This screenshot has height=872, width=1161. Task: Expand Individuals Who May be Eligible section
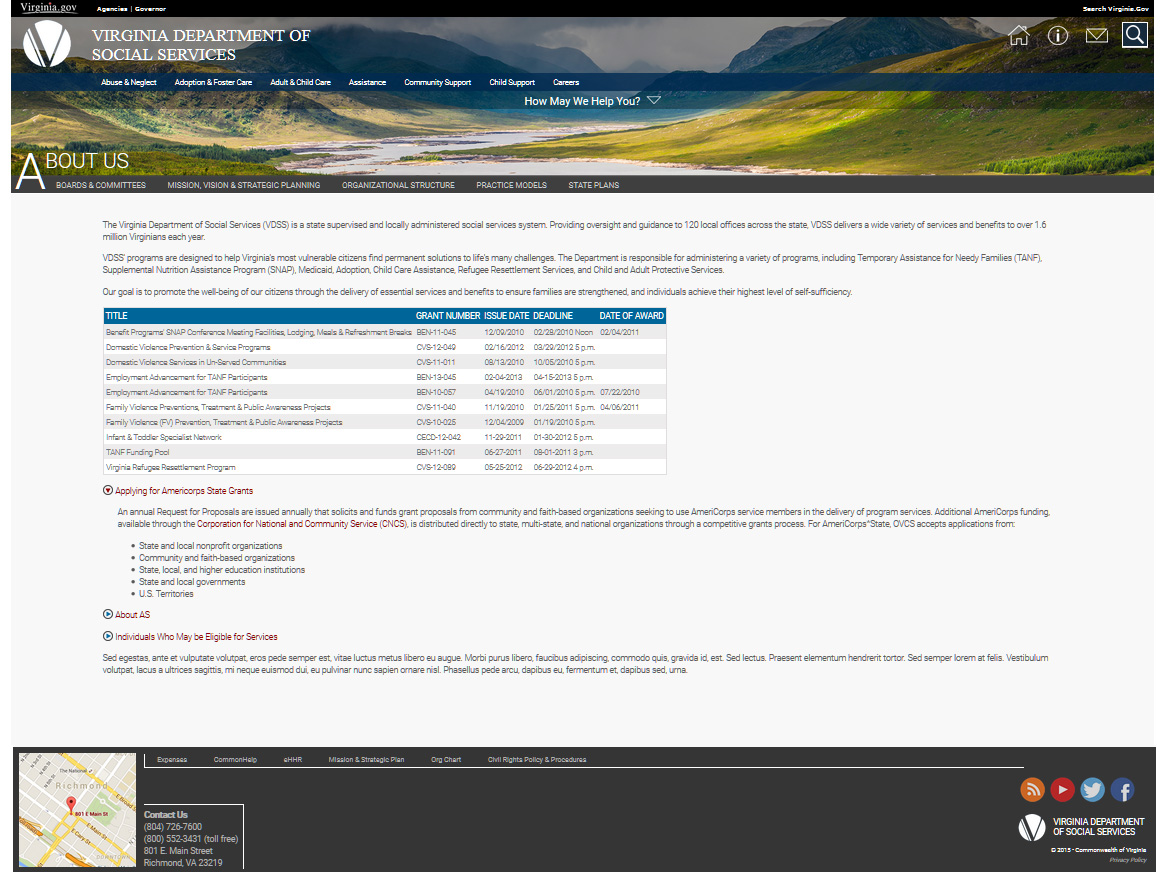pos(108,637)
